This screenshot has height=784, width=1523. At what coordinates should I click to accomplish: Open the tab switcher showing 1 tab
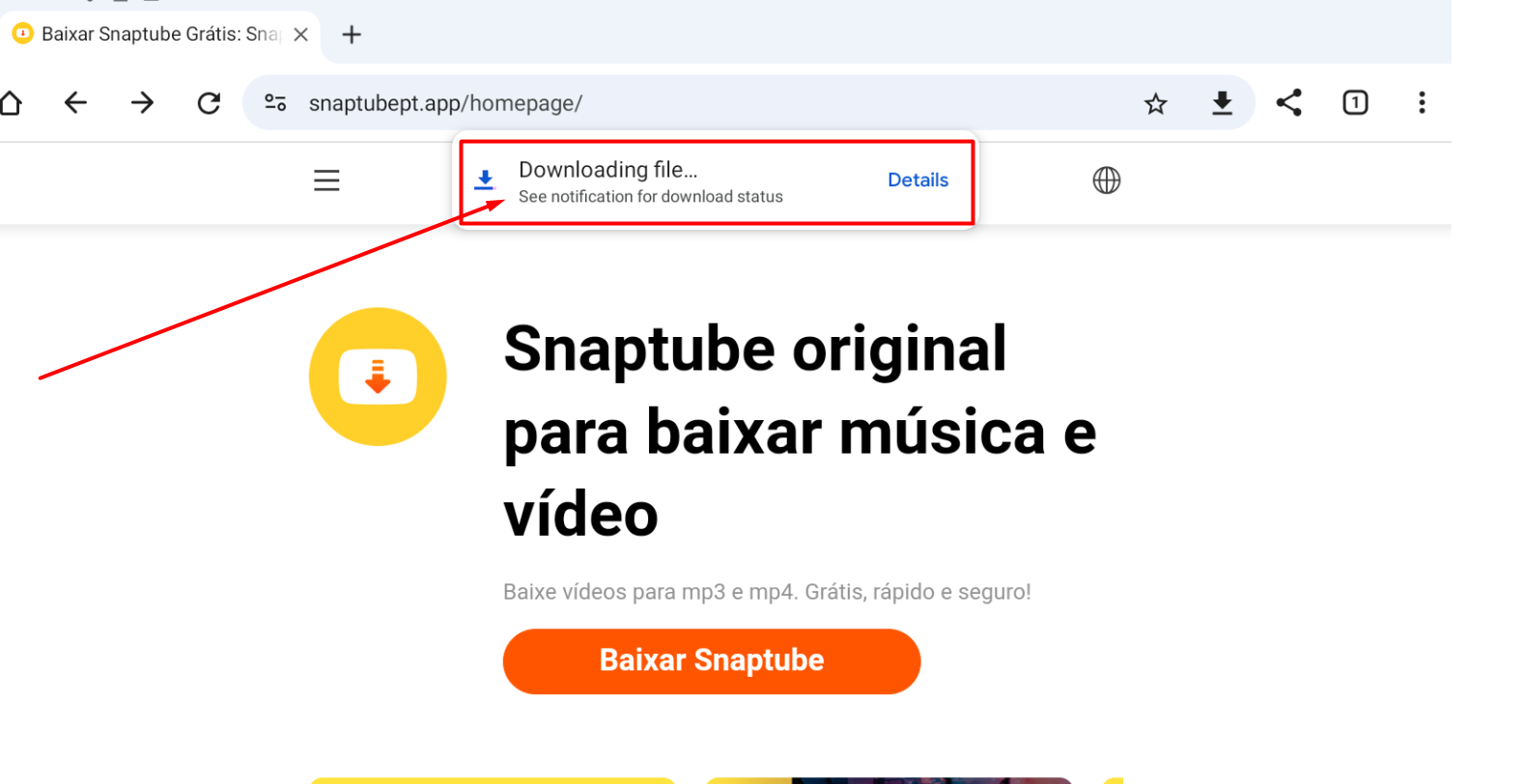pos(1355,102)
